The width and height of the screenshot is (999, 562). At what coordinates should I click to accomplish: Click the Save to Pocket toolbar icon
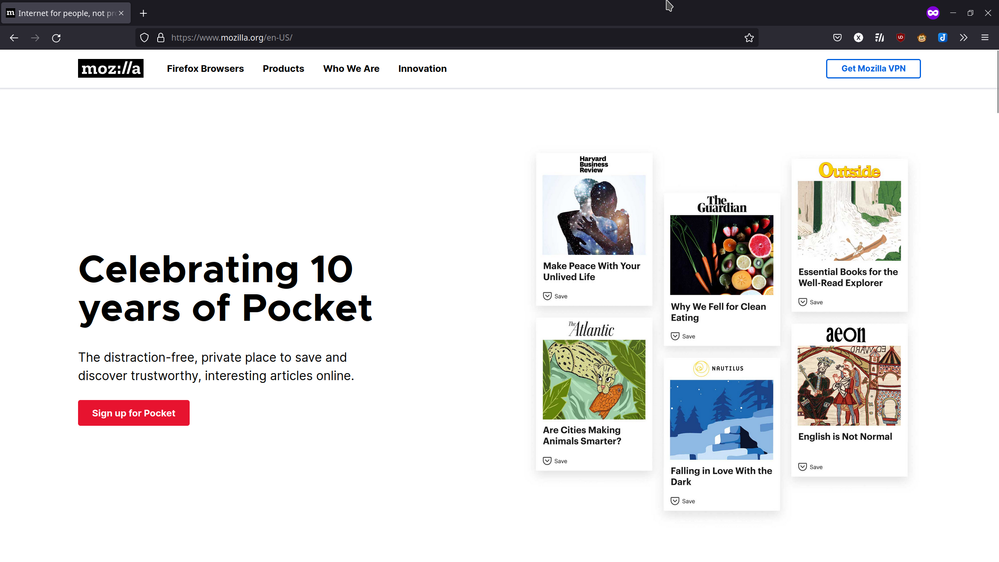(837, 38)
